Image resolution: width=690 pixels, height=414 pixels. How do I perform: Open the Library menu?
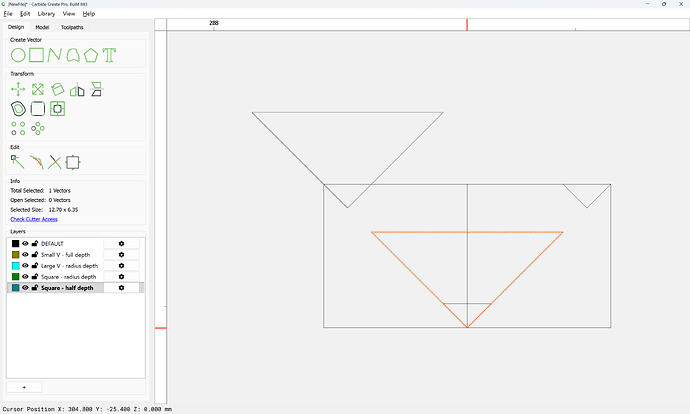click(46, 14)
